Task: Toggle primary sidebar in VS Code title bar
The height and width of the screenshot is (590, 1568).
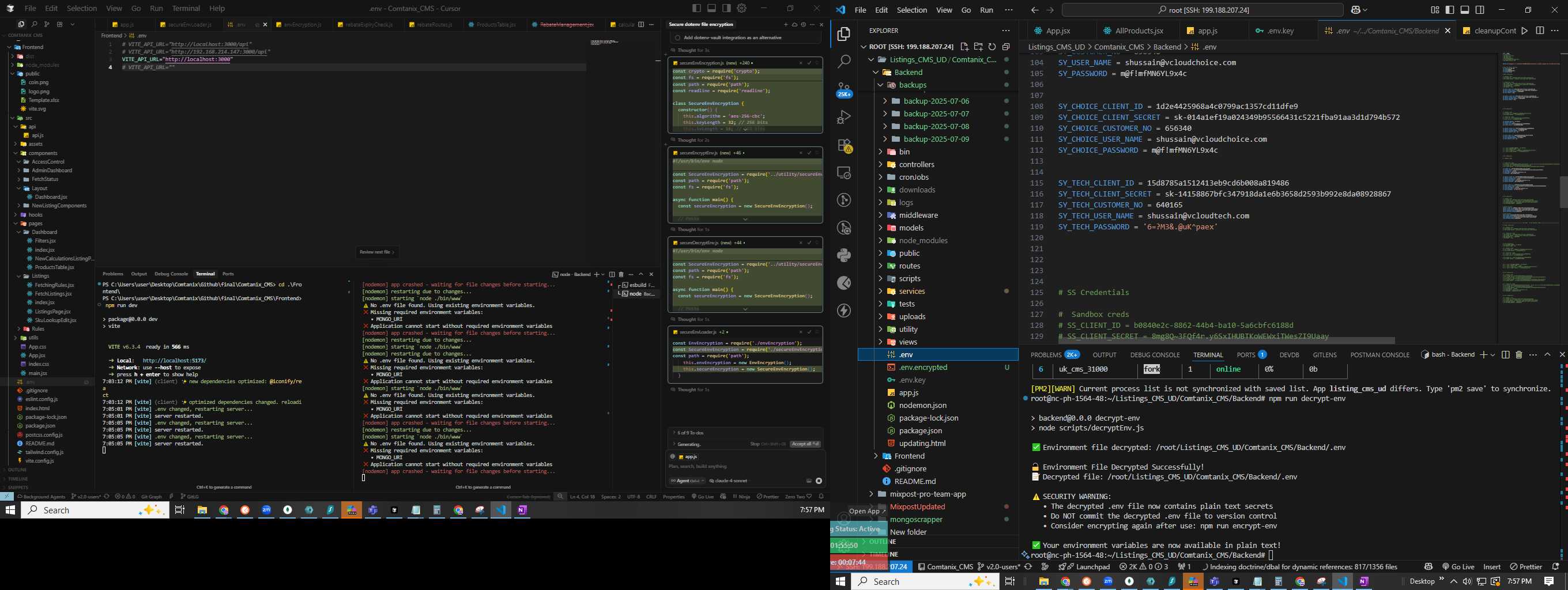Action: [x=1450, y=10]
